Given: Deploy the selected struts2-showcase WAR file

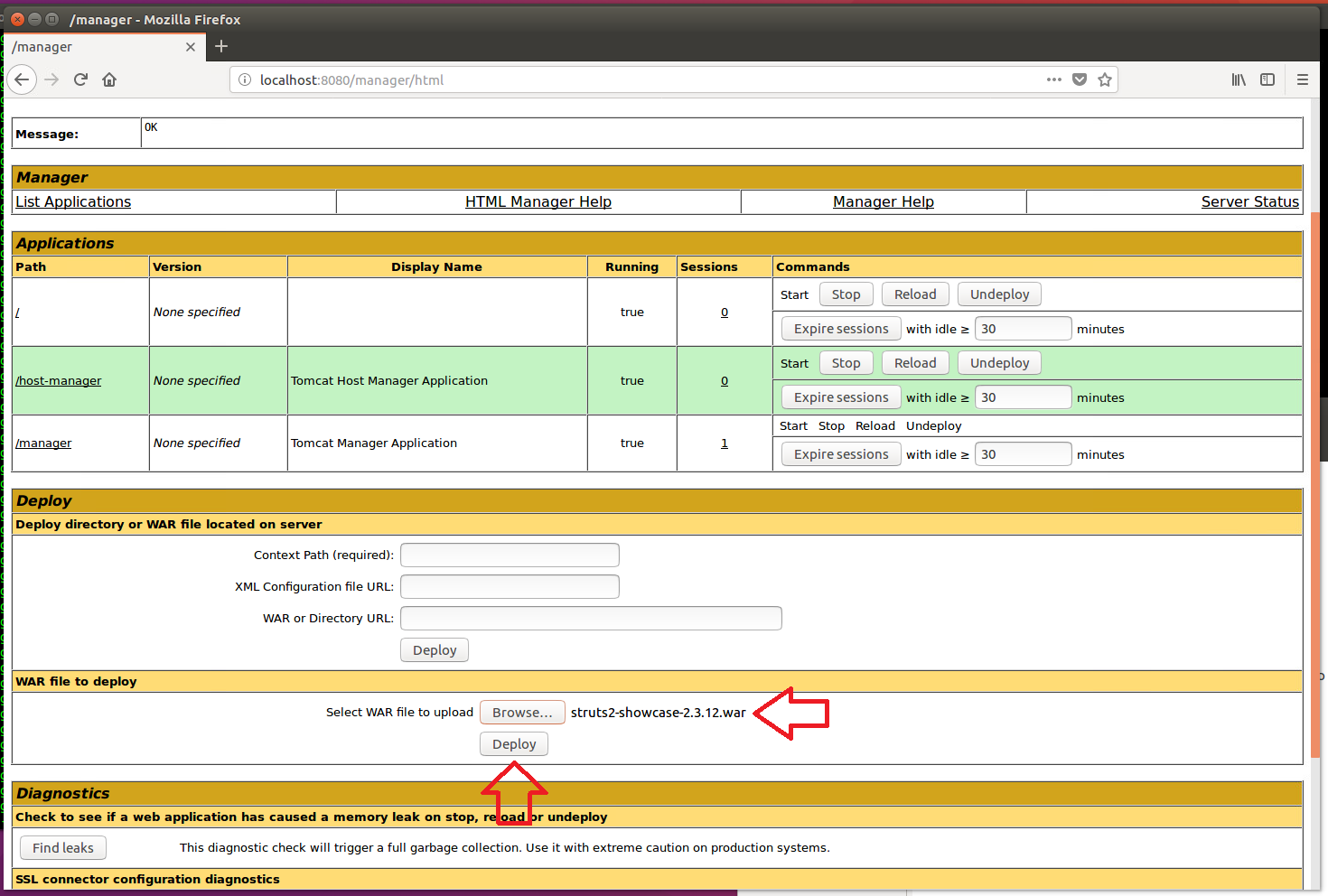Looking at the screenshot, I should pos(513,743).
